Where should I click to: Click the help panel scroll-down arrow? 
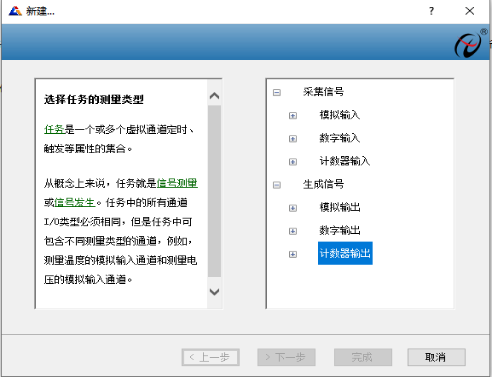(x=214, y=292)
